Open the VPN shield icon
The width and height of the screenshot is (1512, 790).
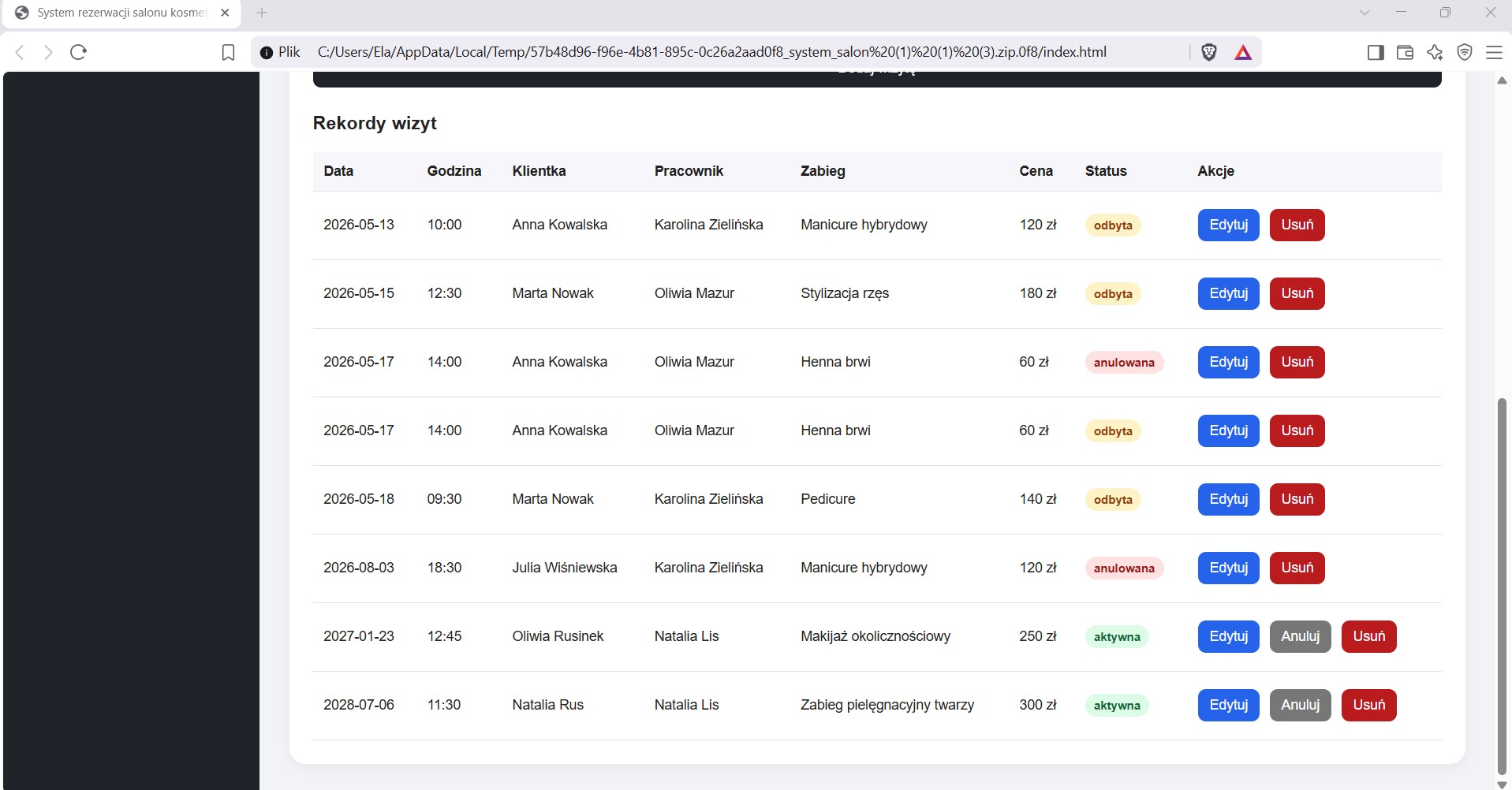pos(1465,52)
